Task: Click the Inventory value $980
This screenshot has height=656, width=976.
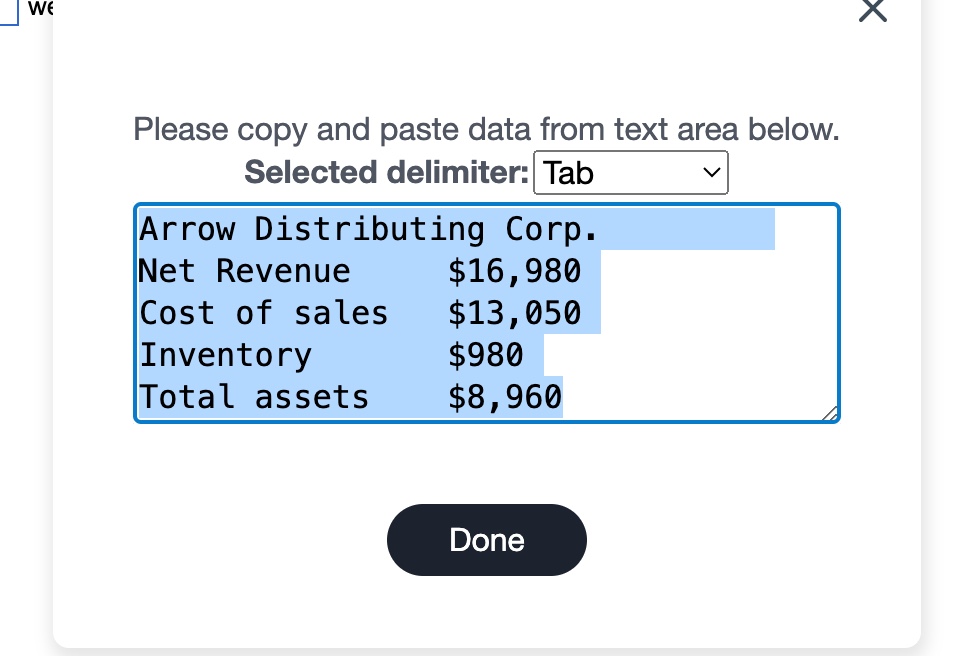Action: tap(484, 355)
